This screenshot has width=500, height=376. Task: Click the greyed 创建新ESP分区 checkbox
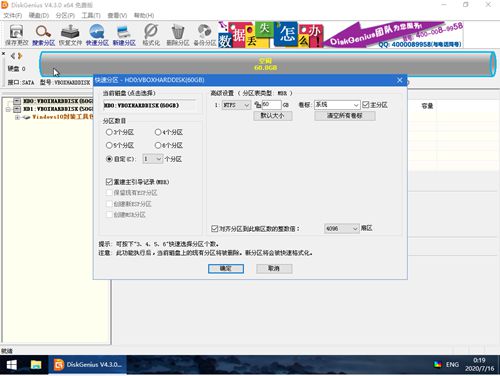[109, 204]
